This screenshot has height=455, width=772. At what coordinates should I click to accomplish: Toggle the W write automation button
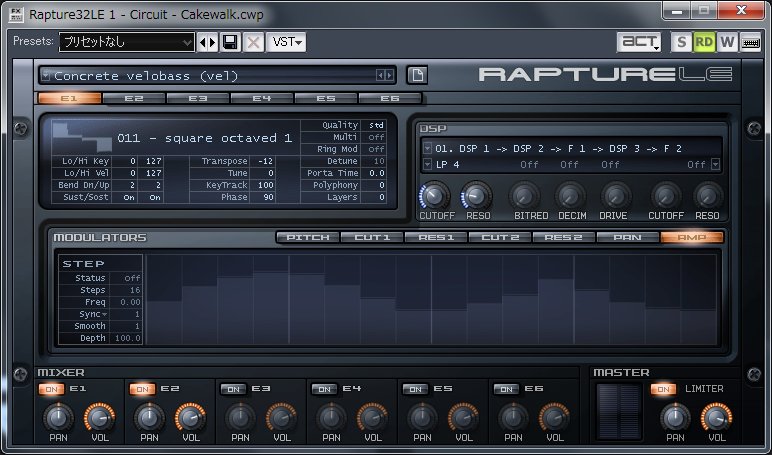click(x=727, y=42)
